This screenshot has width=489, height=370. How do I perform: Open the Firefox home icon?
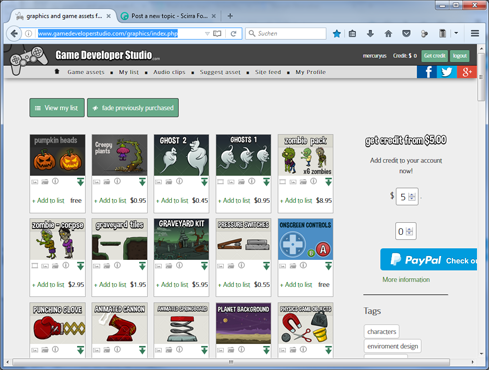[x=388, y=33]
